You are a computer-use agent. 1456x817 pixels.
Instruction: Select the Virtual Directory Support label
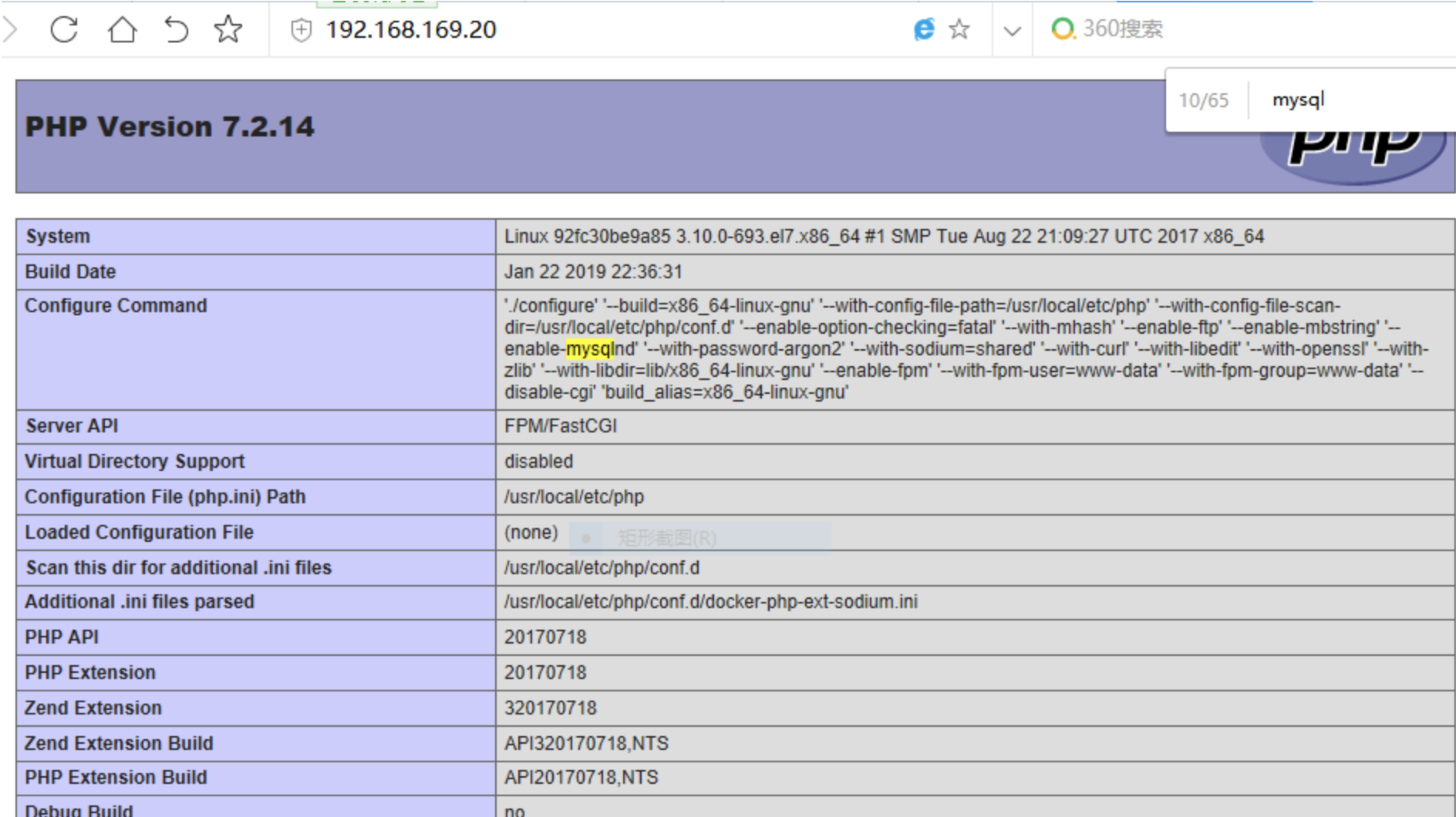[134, 462]
